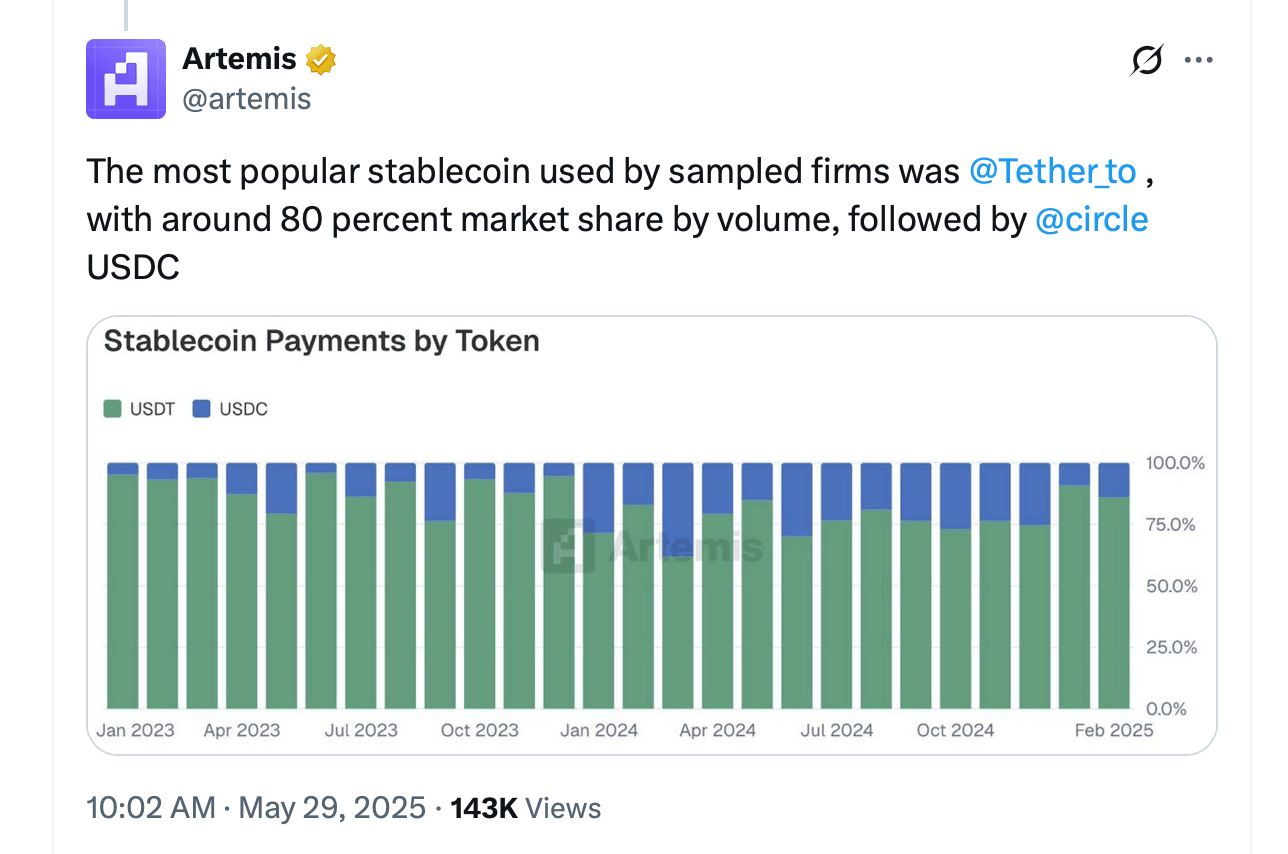The image size is (1288, 854).
Task: Select the chart title Stablecoin Payments by Token
Action: click(x=321, y=341)
